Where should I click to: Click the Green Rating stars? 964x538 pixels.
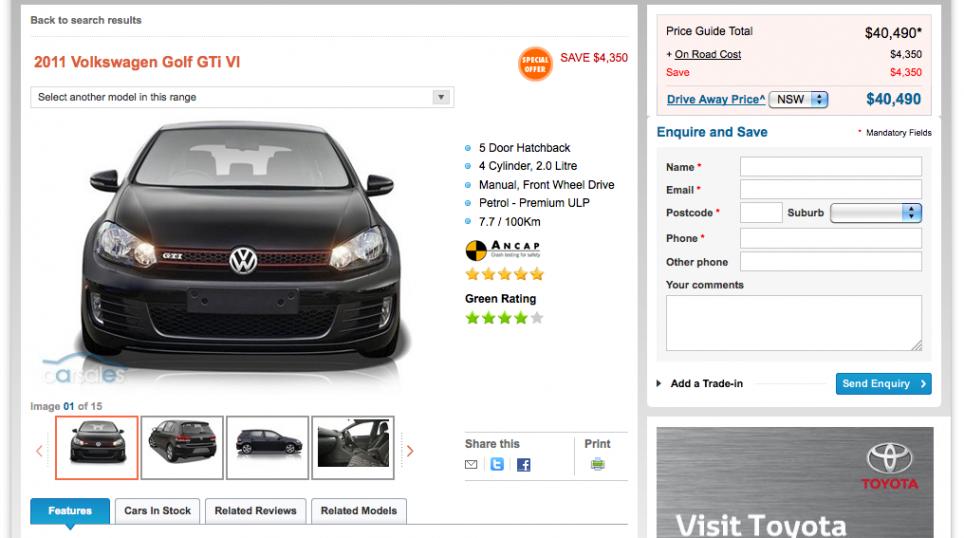click(505, 318)
